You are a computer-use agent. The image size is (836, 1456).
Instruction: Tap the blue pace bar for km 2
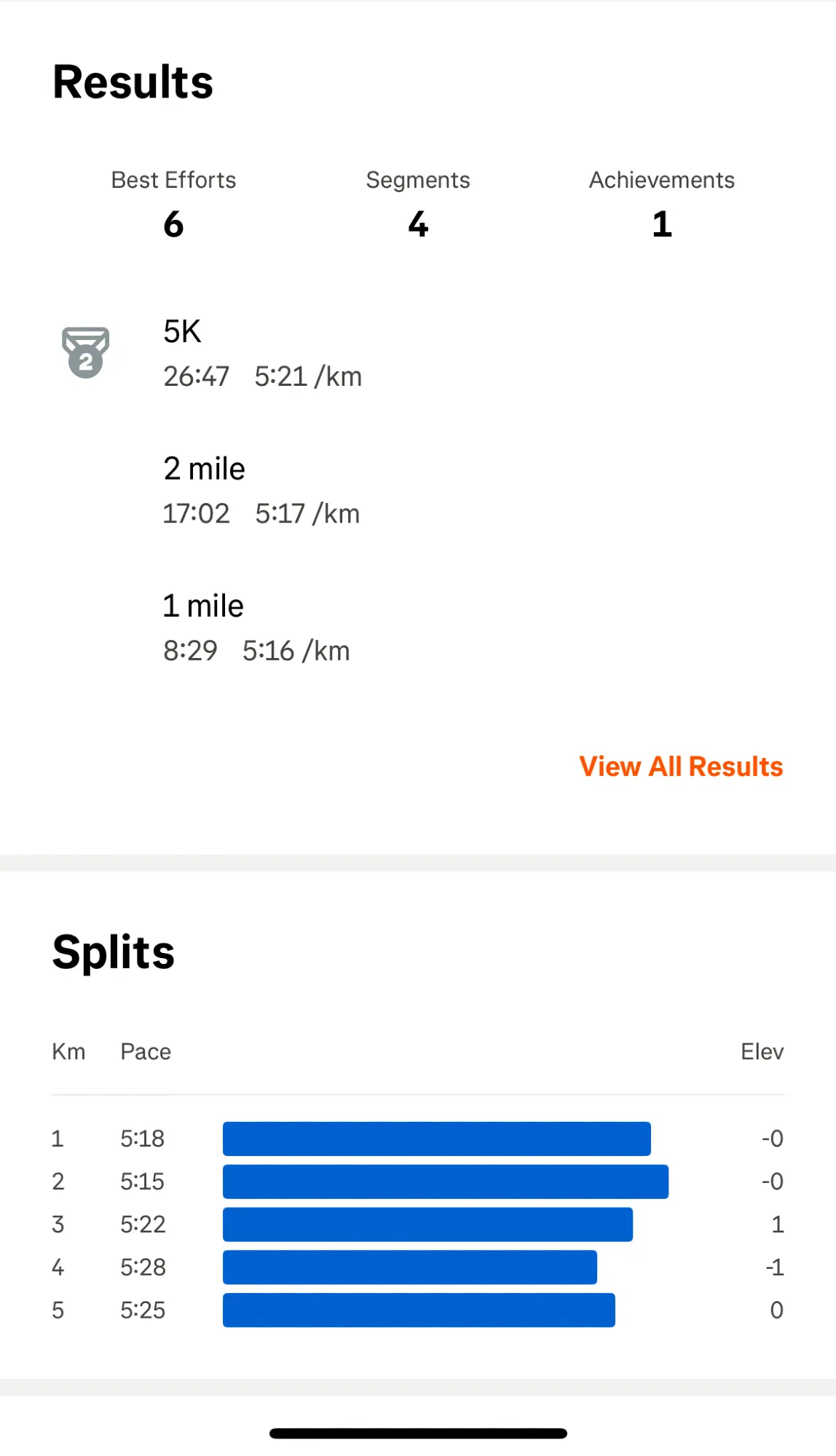[x=446, y=1182]
